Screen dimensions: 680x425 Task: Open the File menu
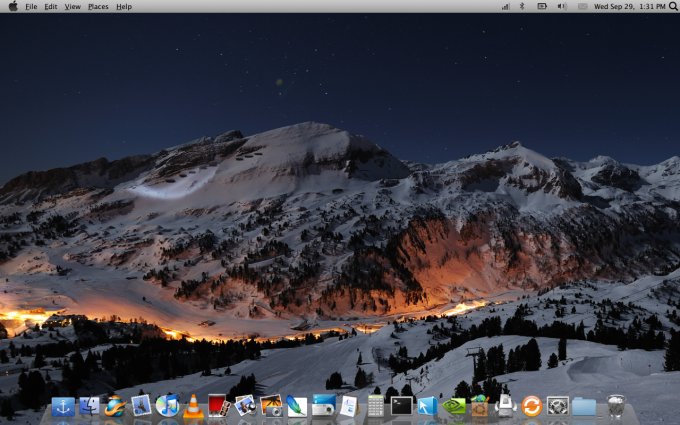tap(31, 7)
